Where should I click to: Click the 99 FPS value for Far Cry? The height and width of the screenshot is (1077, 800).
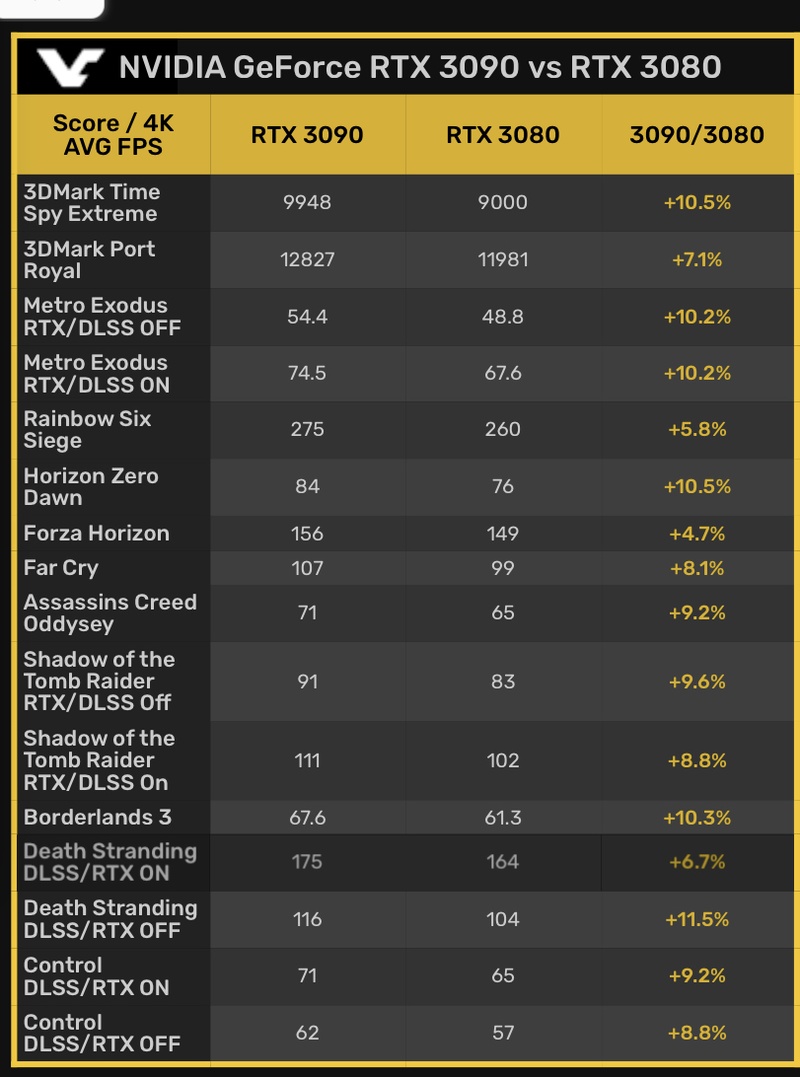pyautogui.click(x=503, y=568)
